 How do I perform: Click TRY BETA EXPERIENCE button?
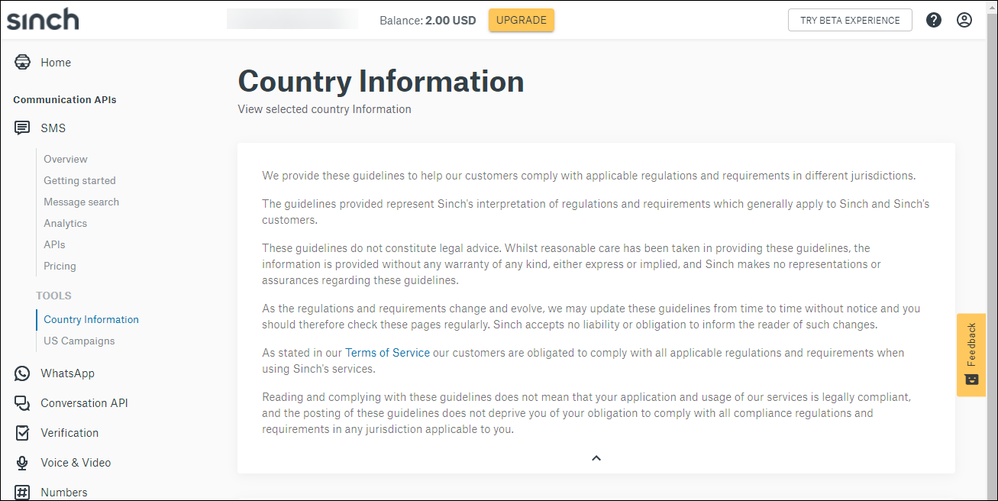850,20
